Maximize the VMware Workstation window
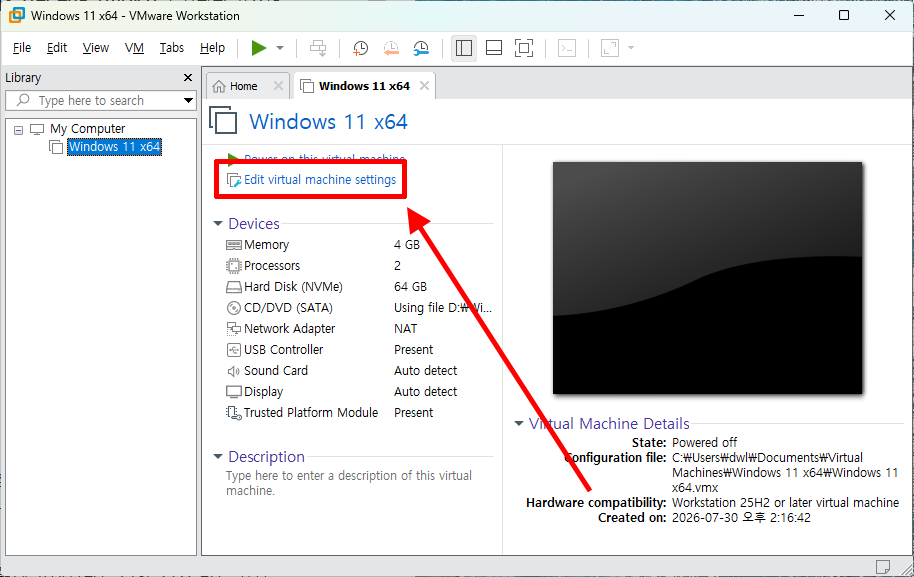Screen dimensions: 914x577 [844, 15]
